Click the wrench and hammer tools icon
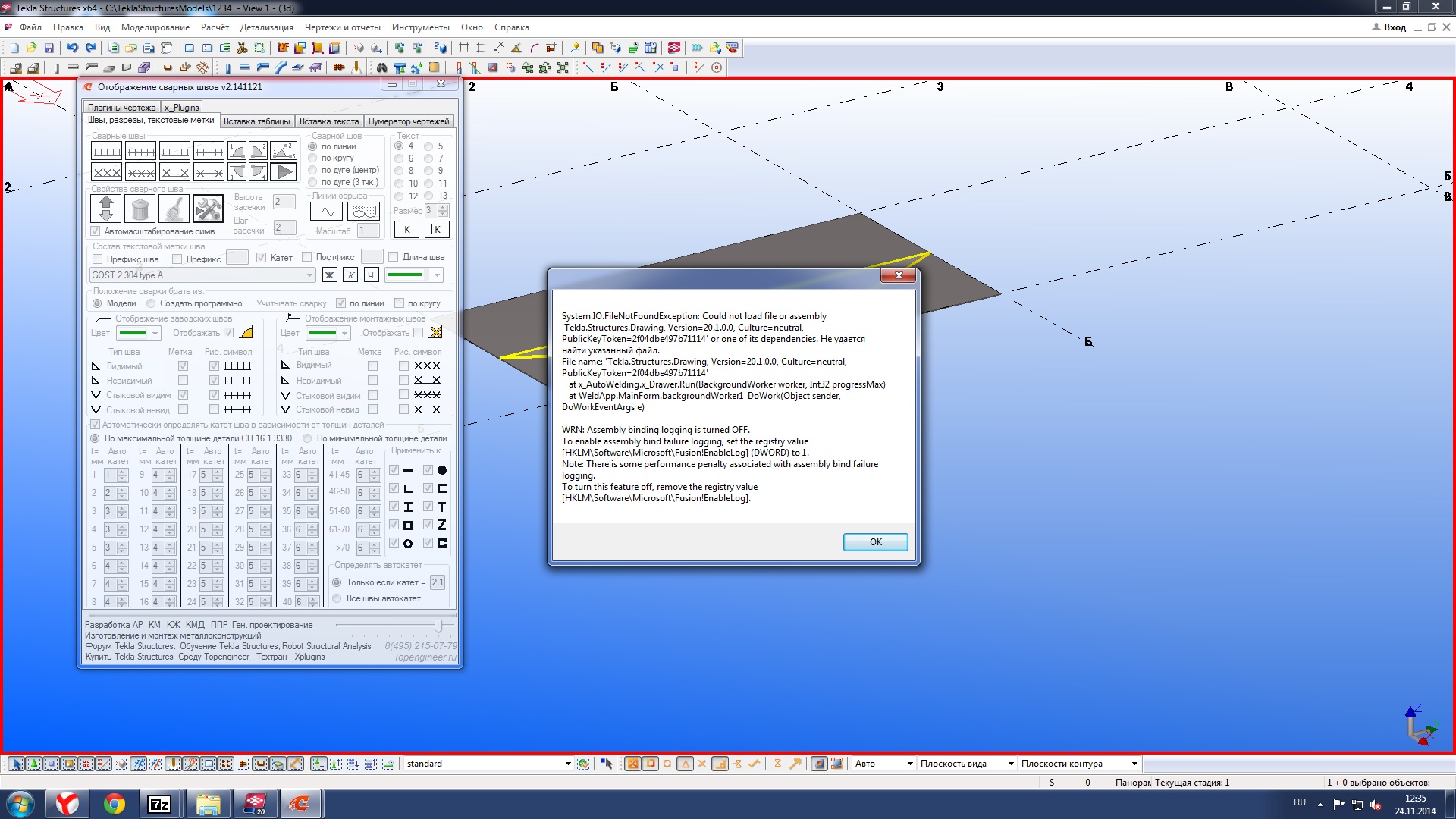 click(x=208, y=209)
